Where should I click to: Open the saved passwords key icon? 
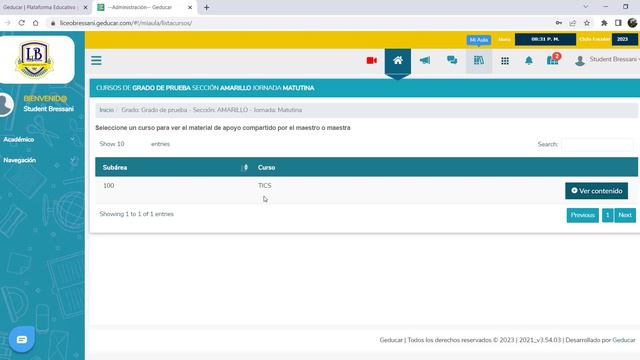pyautogui.click(x=559, y=23)
